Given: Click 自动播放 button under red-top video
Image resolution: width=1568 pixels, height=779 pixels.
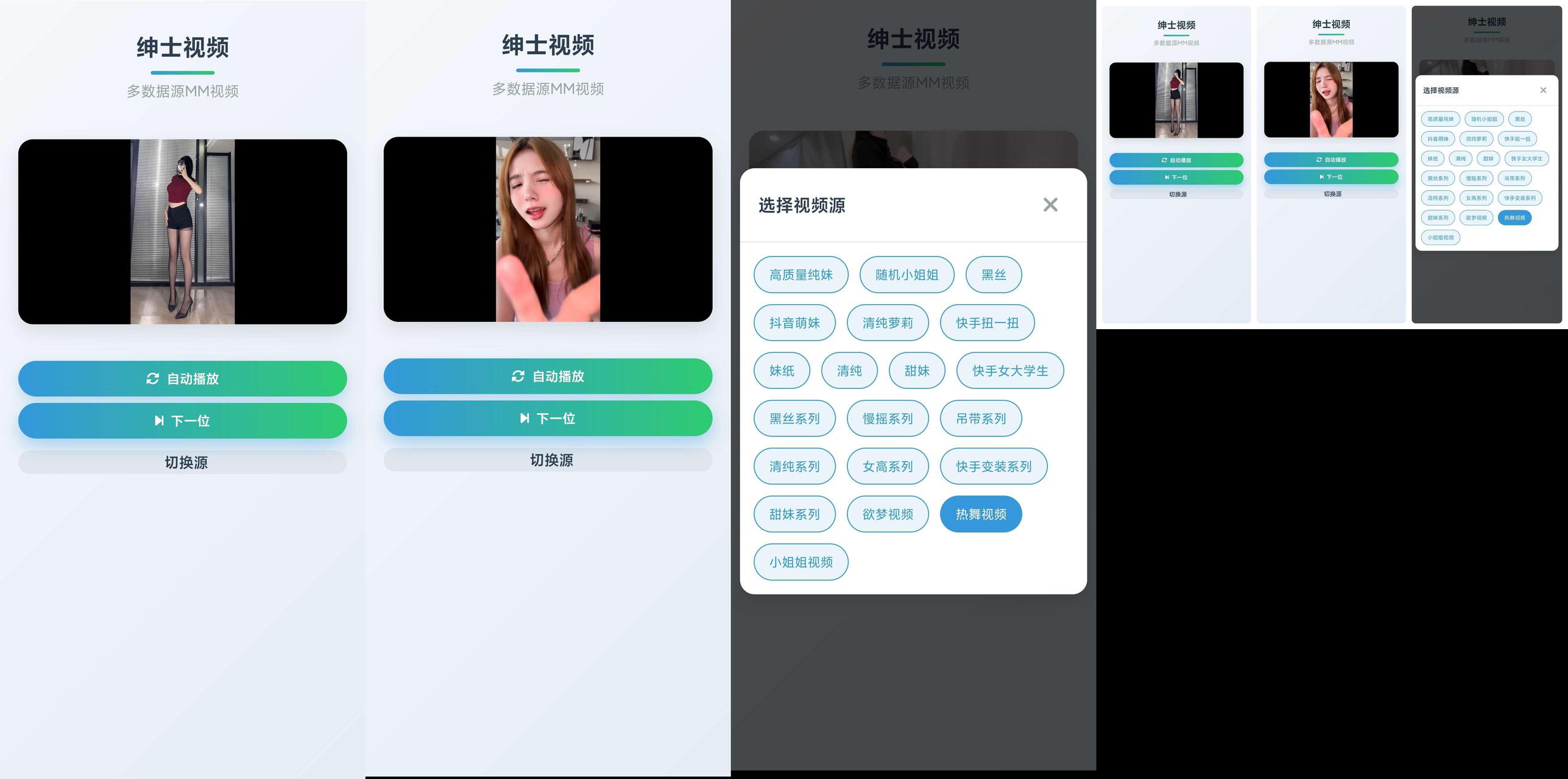Looking at the screenshot, I should click(183, 379).
